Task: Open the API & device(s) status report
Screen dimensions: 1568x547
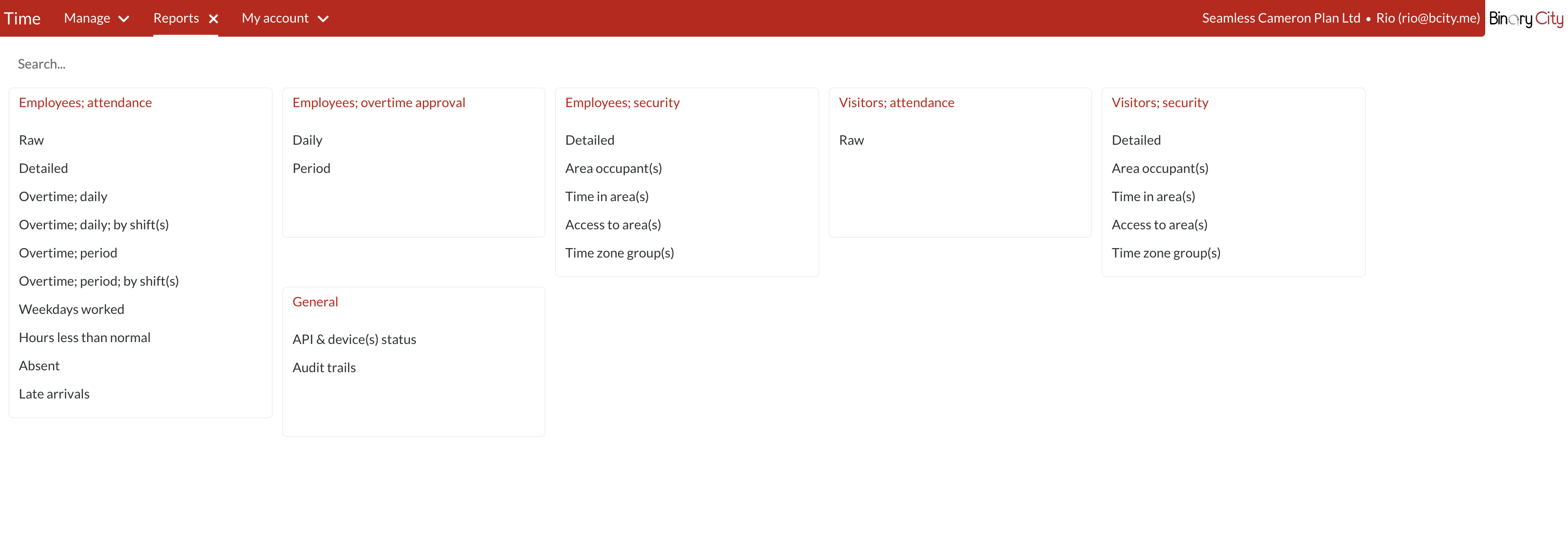Action: (354, 339)
